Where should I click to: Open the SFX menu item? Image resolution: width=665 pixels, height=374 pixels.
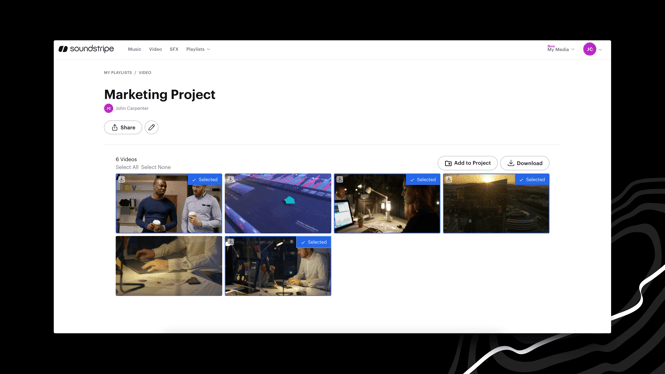click(x=174, y=49)
